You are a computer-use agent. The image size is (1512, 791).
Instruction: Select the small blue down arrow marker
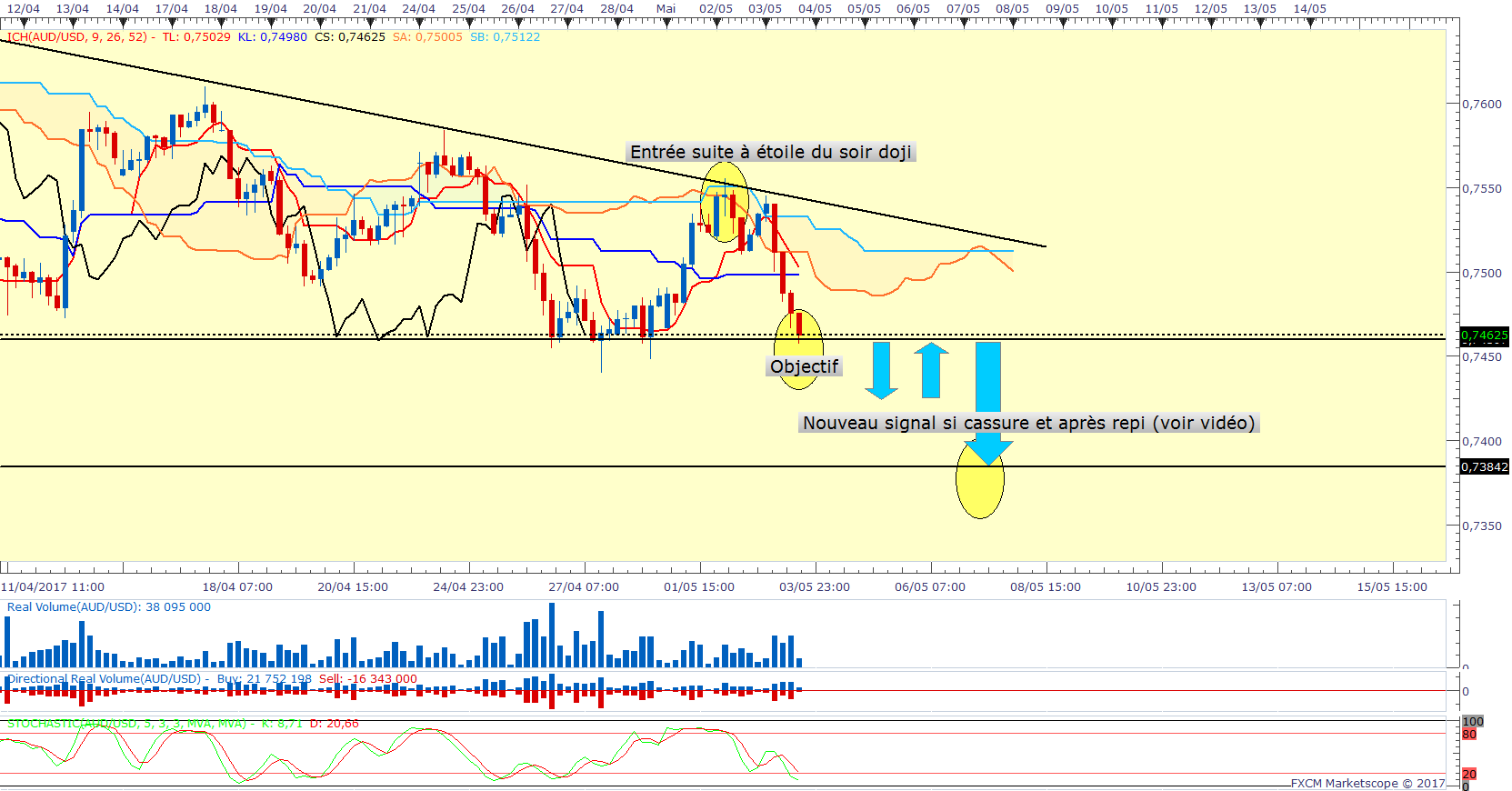881,370
